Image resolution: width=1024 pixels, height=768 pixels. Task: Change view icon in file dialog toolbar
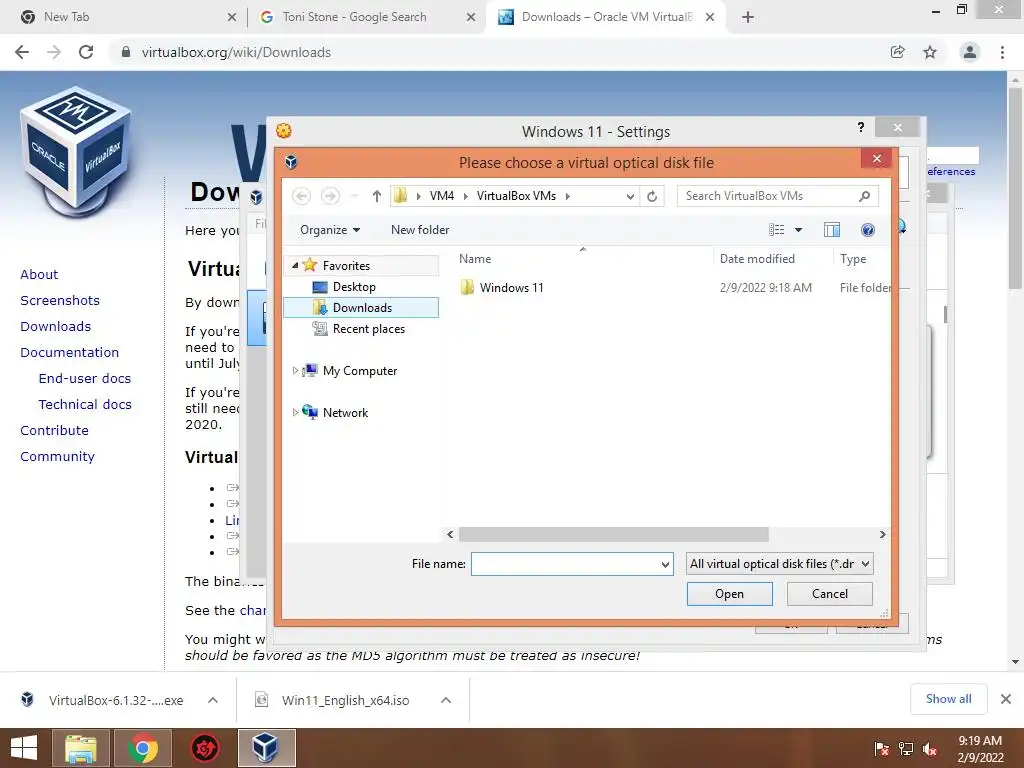776,230
